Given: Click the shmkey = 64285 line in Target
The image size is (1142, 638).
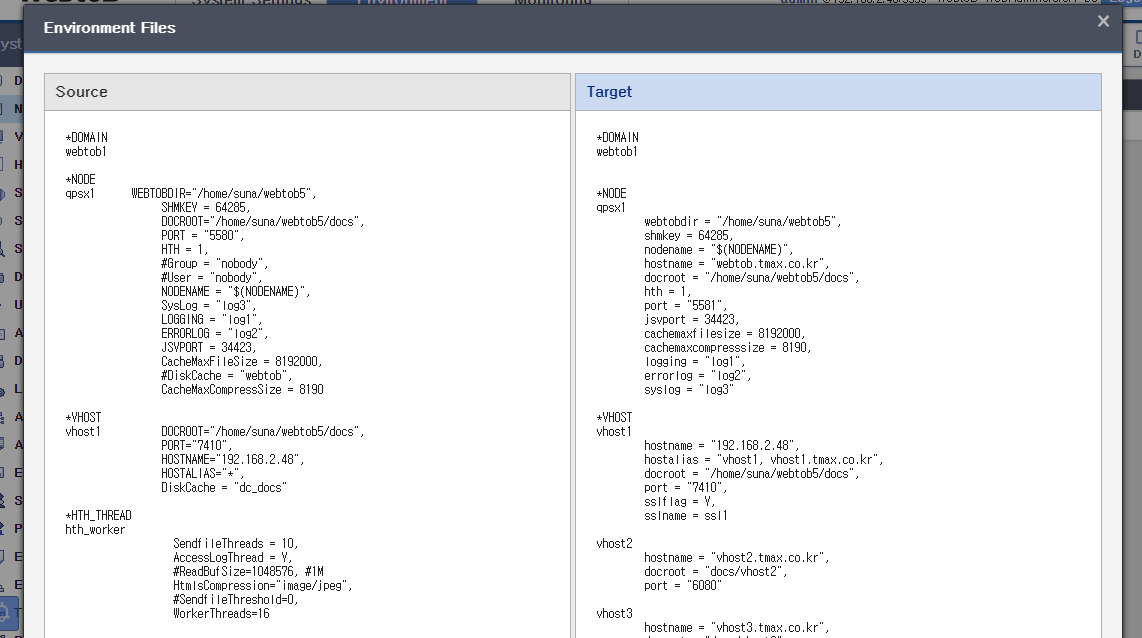Looking at the screenshot, I should pyautogui.click(x=689, y=235).
